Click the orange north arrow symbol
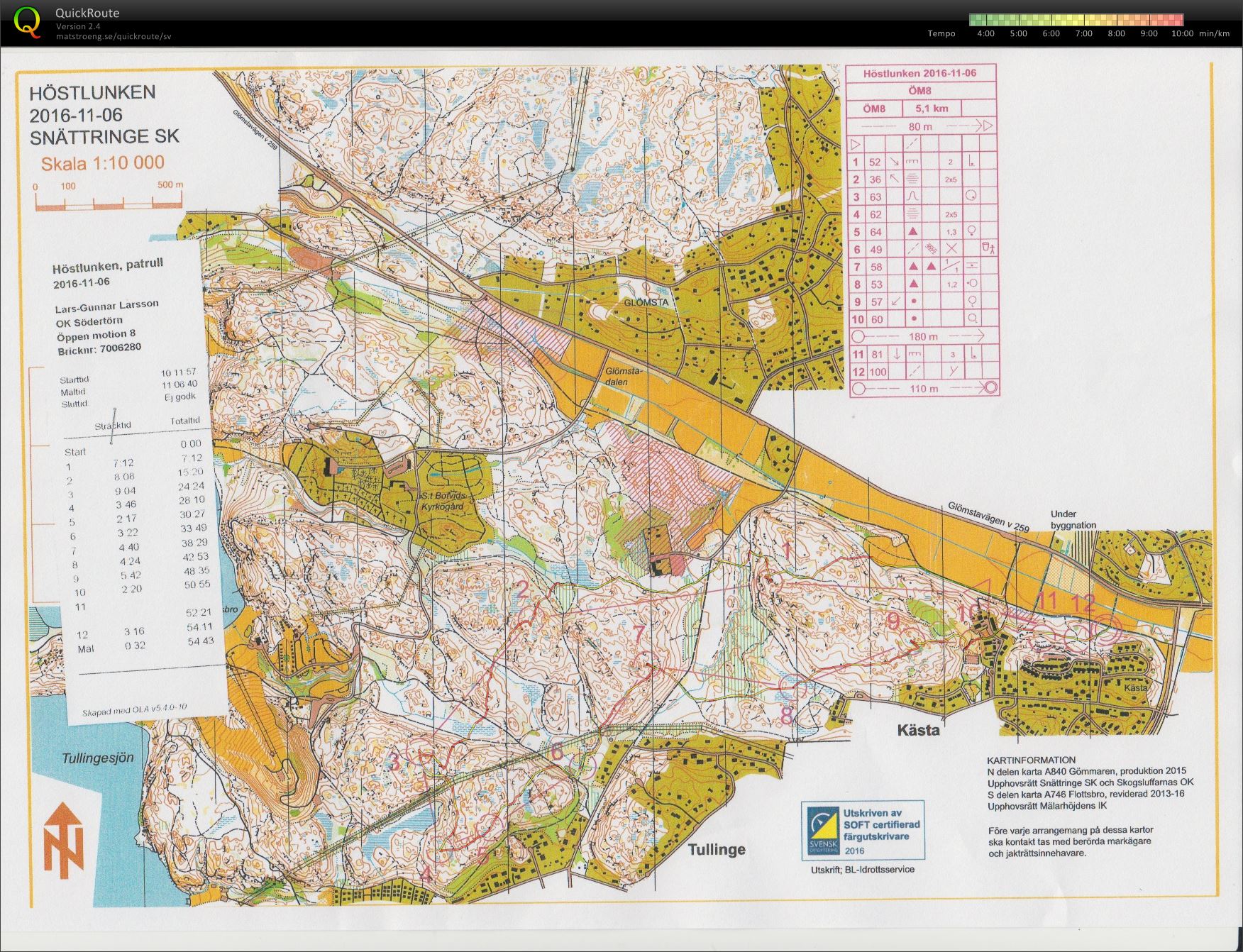Screen dimensions: 1243x952 64,839
